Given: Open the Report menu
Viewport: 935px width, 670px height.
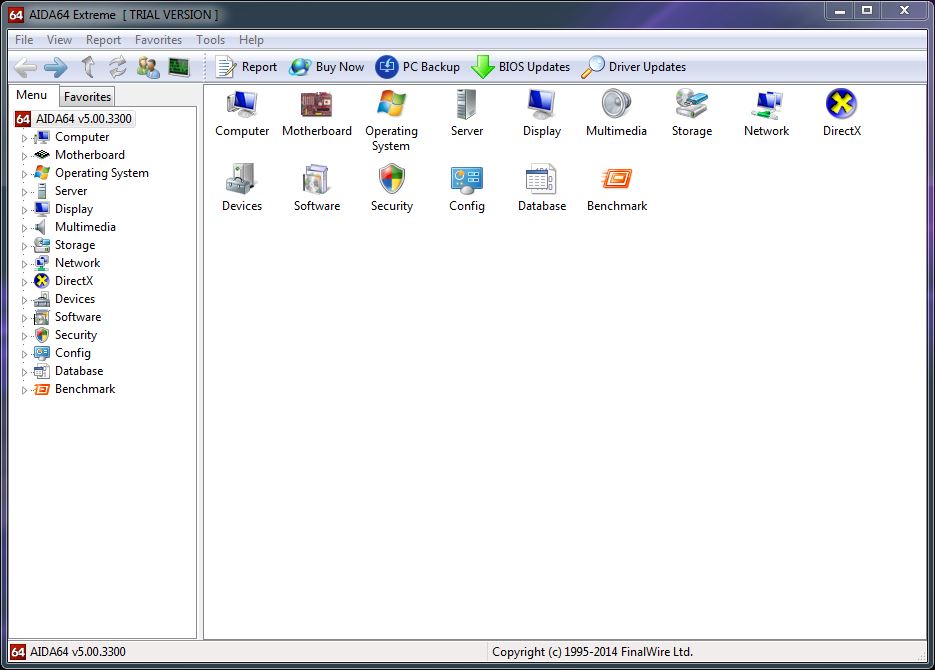Looking at the screenshot, I should [103, 40].
